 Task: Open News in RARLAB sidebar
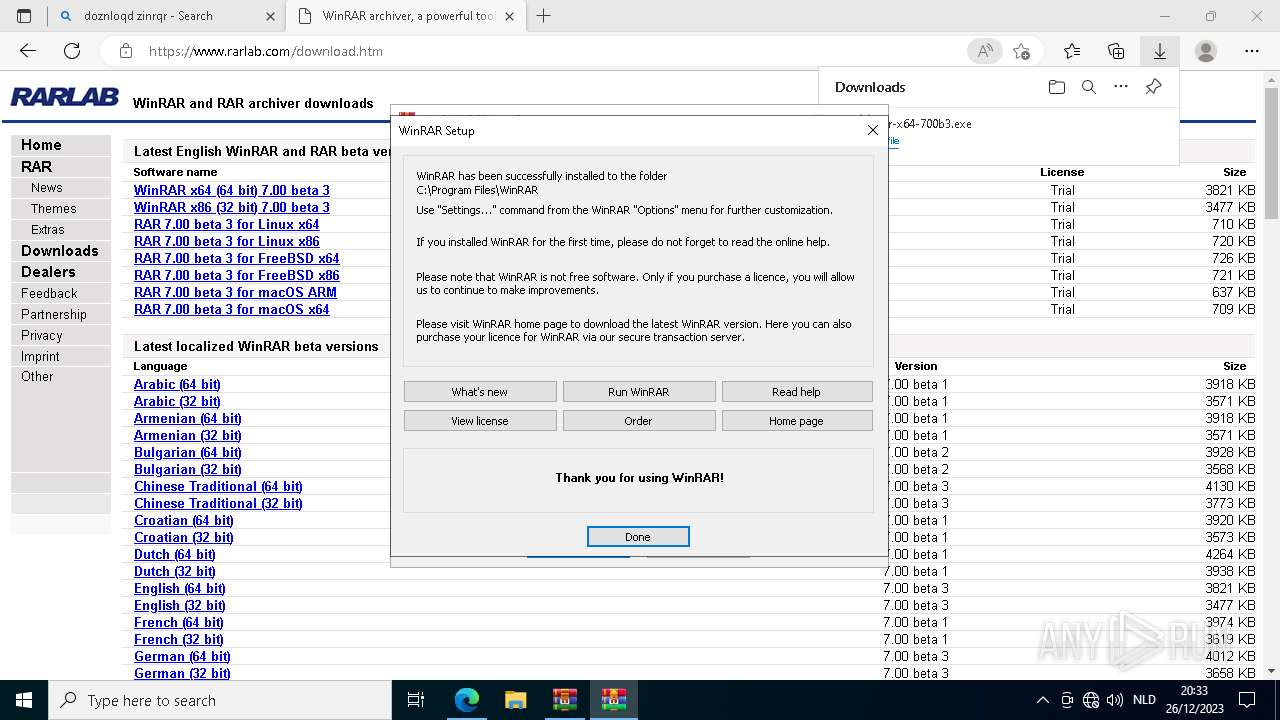60,188
